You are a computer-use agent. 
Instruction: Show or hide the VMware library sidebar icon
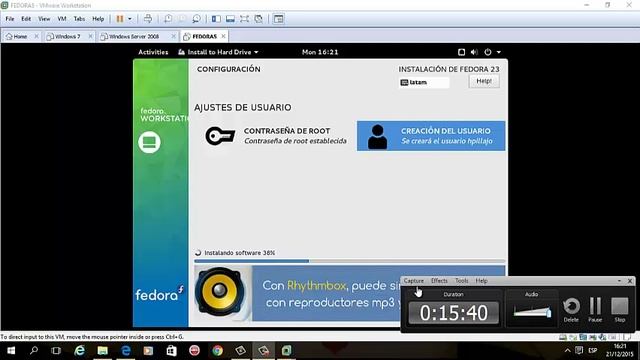(216, 19)
